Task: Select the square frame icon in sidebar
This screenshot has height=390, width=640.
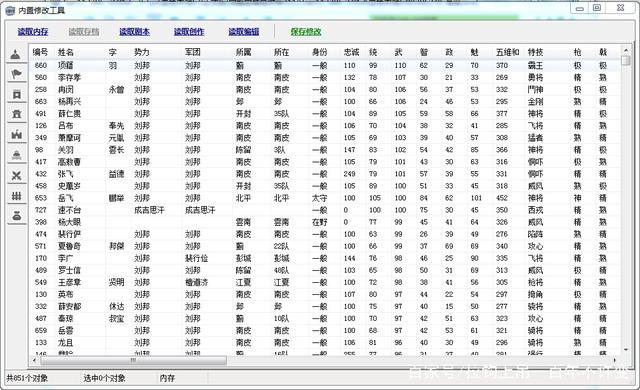Action: (16, 95)
